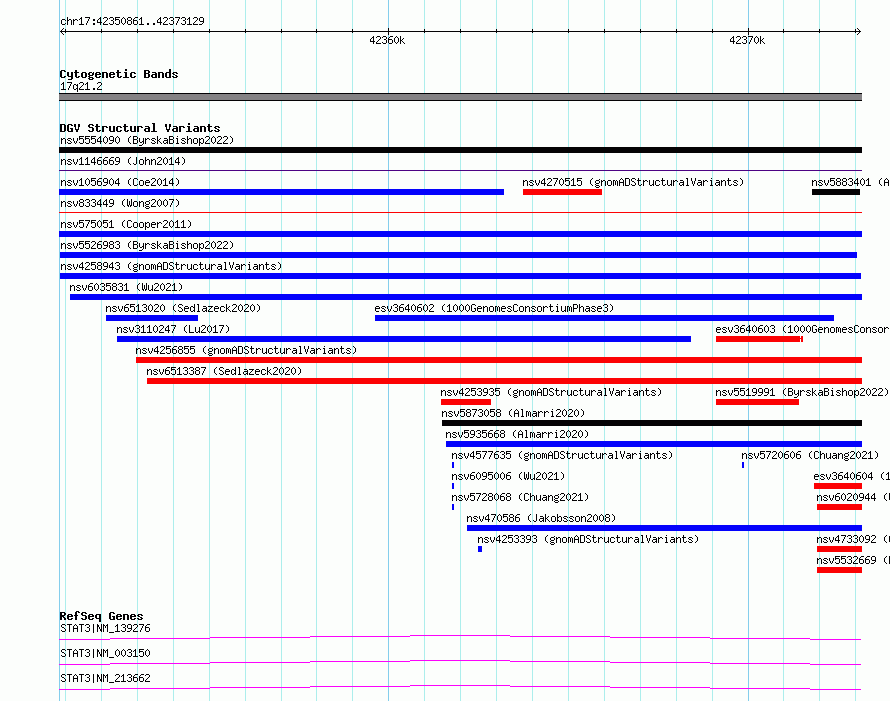Select nsv4253935 (gnomADStructuralVariants) label
Image resolution: width=890 pixels, height=701 pixels.
point(551,392)
